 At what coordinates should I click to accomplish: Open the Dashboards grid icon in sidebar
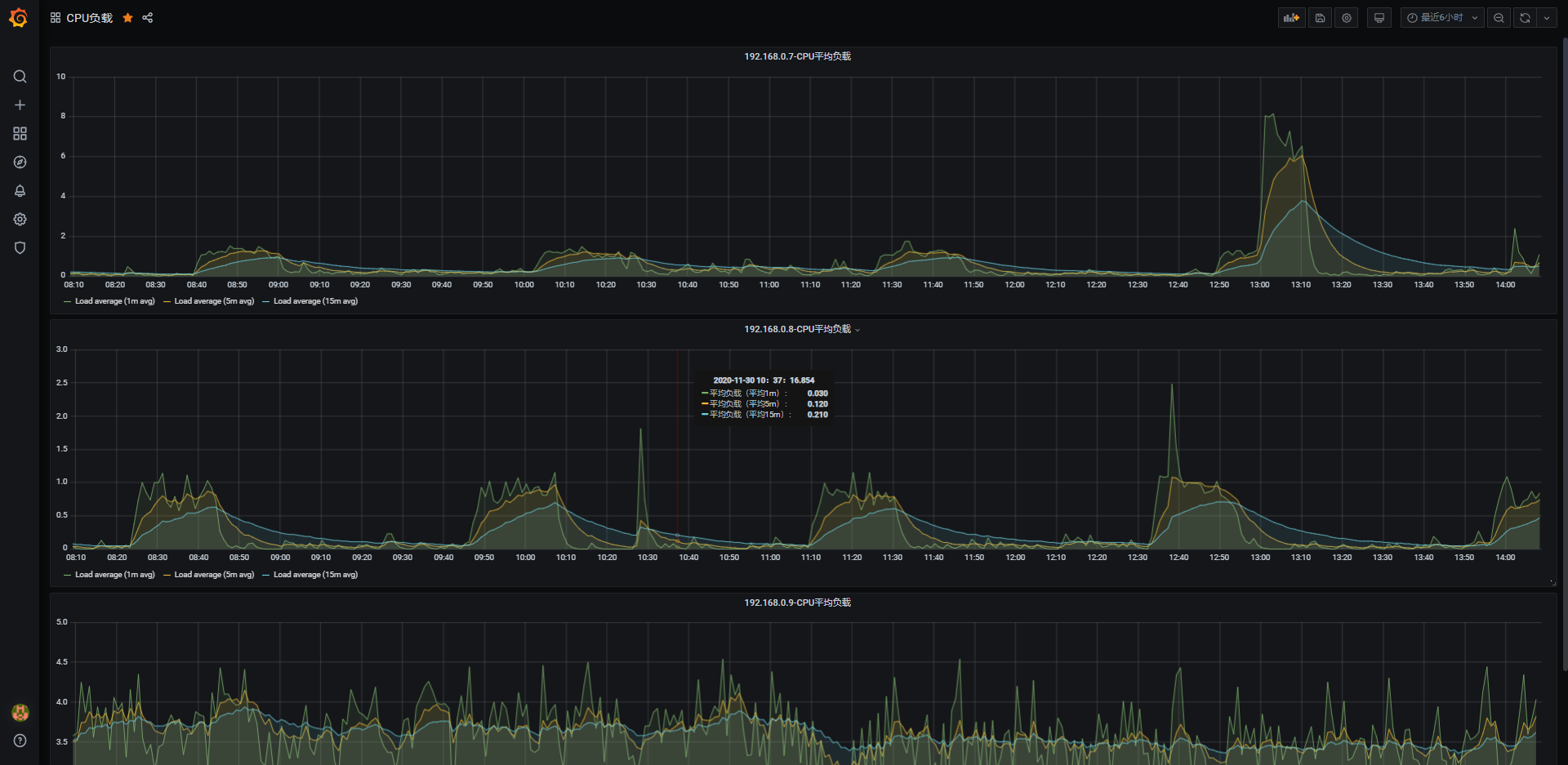coord(20,134)
